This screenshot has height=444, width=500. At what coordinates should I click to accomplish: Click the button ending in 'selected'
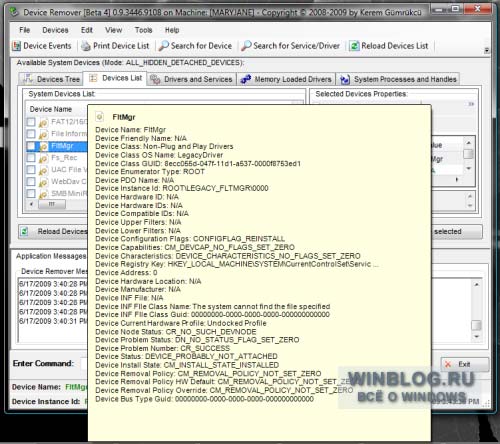click(457, 231)
